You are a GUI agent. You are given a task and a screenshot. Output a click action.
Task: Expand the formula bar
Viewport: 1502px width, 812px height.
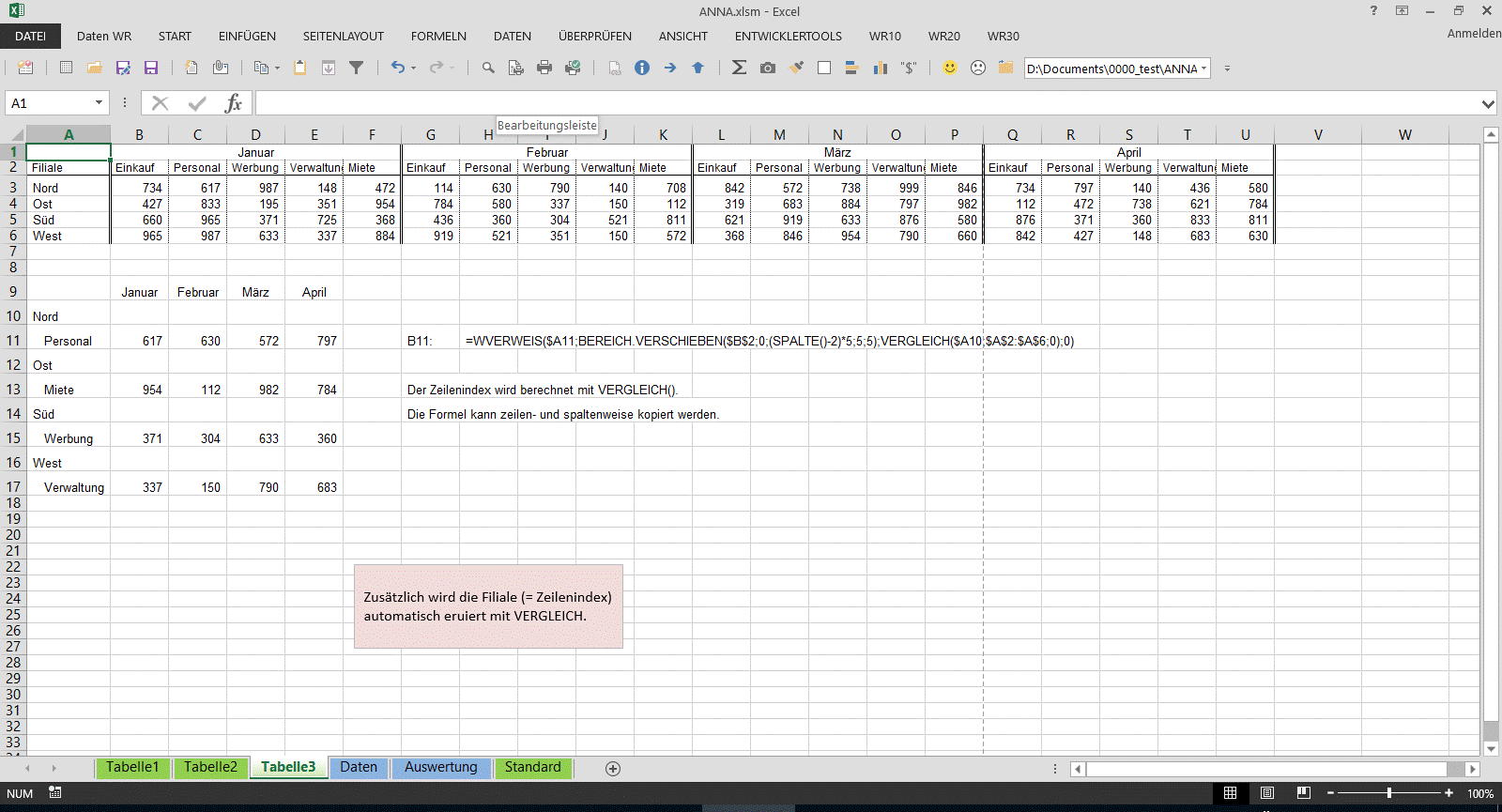(x=1488, y=103)
